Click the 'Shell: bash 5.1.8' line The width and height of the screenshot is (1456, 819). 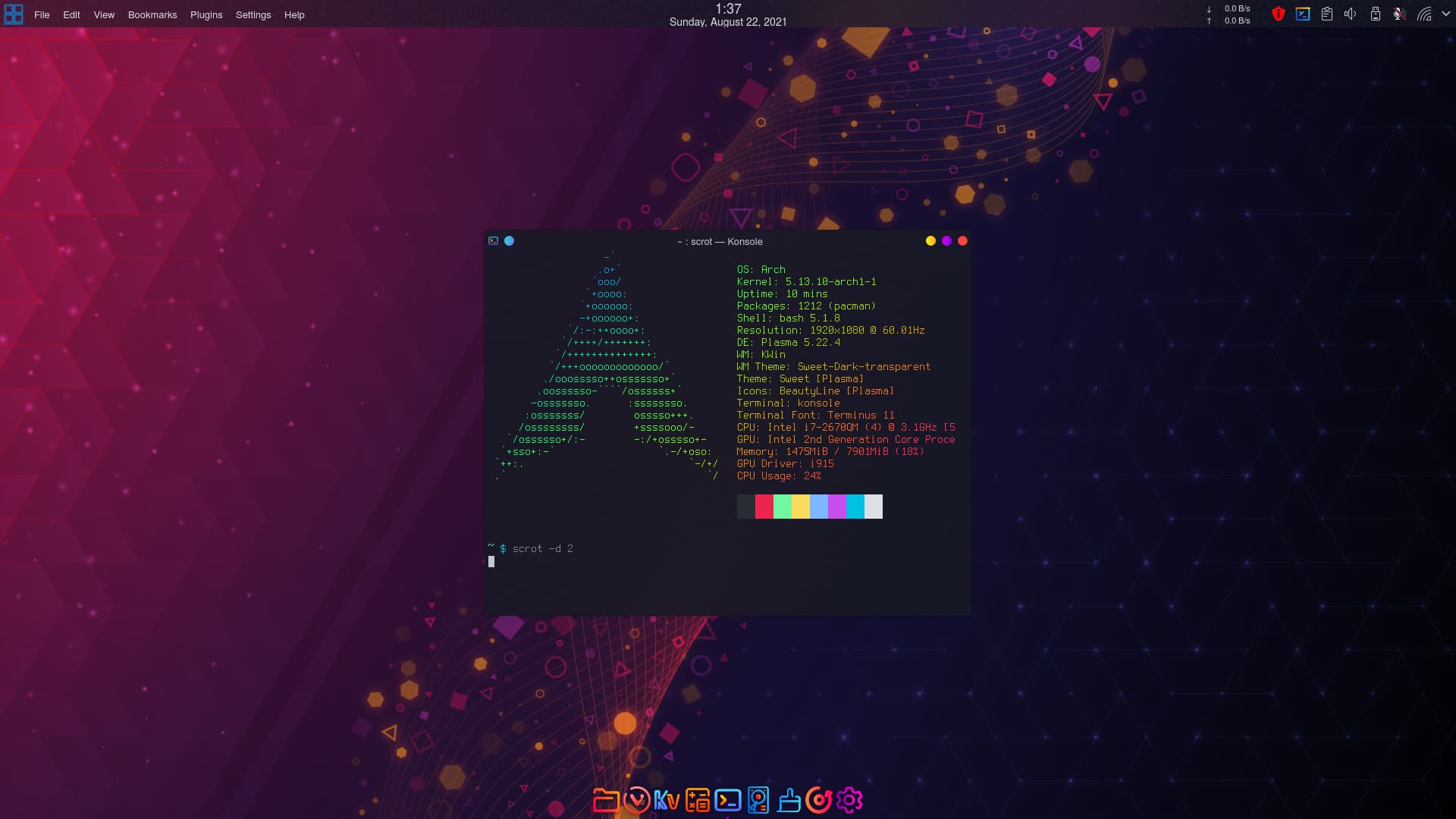tap(789, 318)
